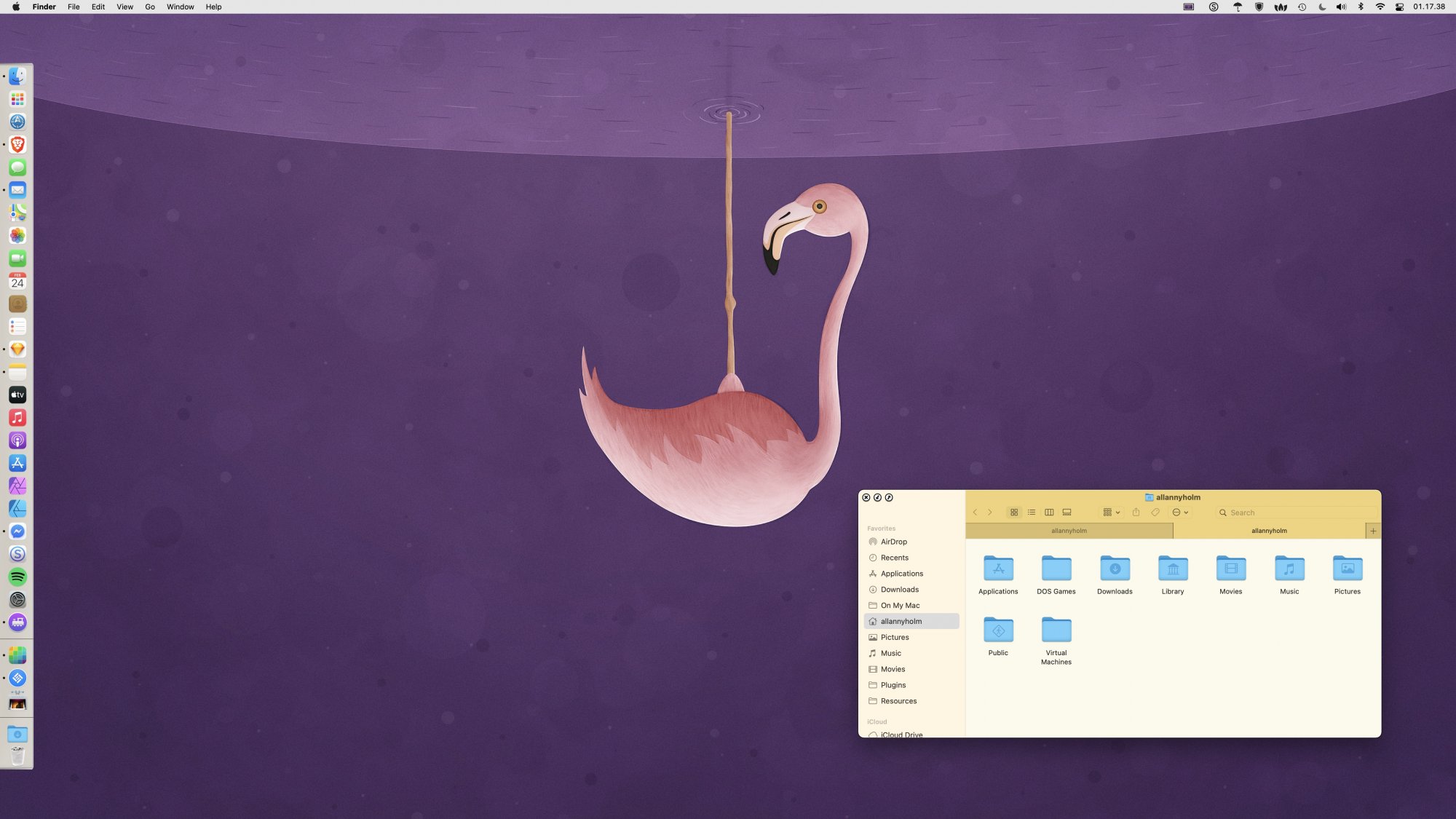This screenshot has width=1456, height=819.
Task: Go back with the Finder back arrow
Action: tap(975, 513)
